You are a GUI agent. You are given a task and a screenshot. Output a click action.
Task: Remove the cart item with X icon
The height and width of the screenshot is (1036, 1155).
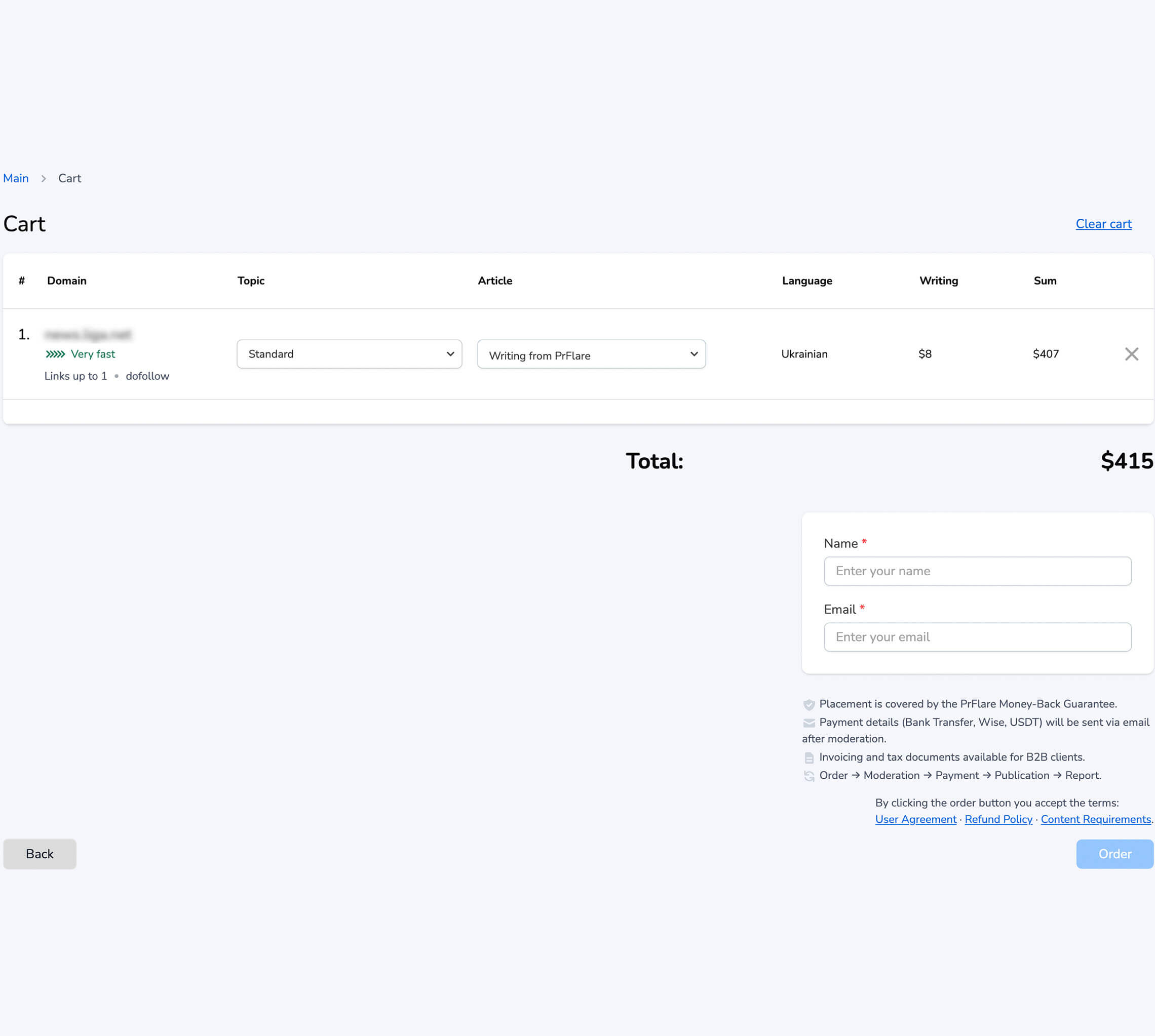pyautogui.click(x=1131, y=354)
